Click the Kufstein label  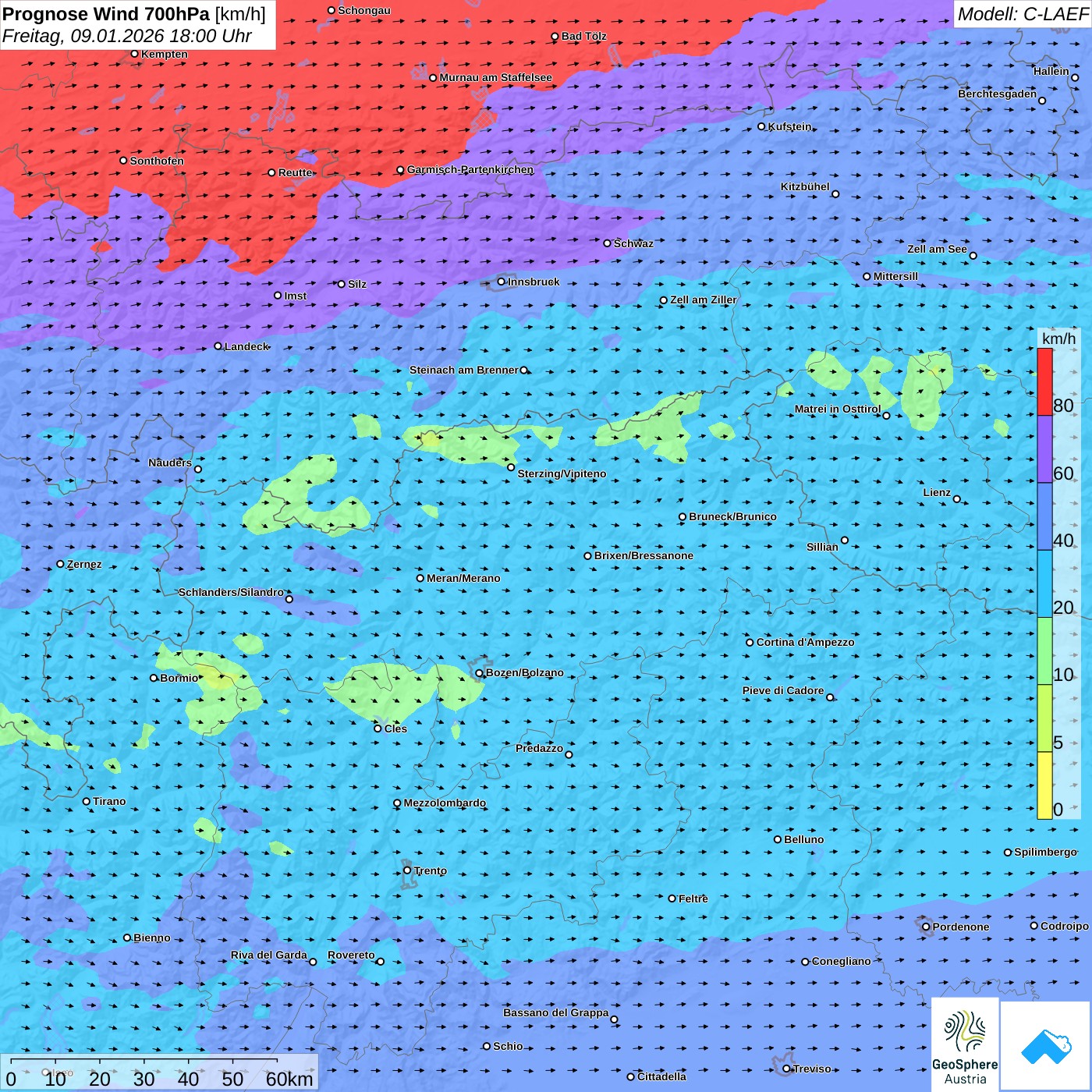pyautogui.click(x=790, y=126)
